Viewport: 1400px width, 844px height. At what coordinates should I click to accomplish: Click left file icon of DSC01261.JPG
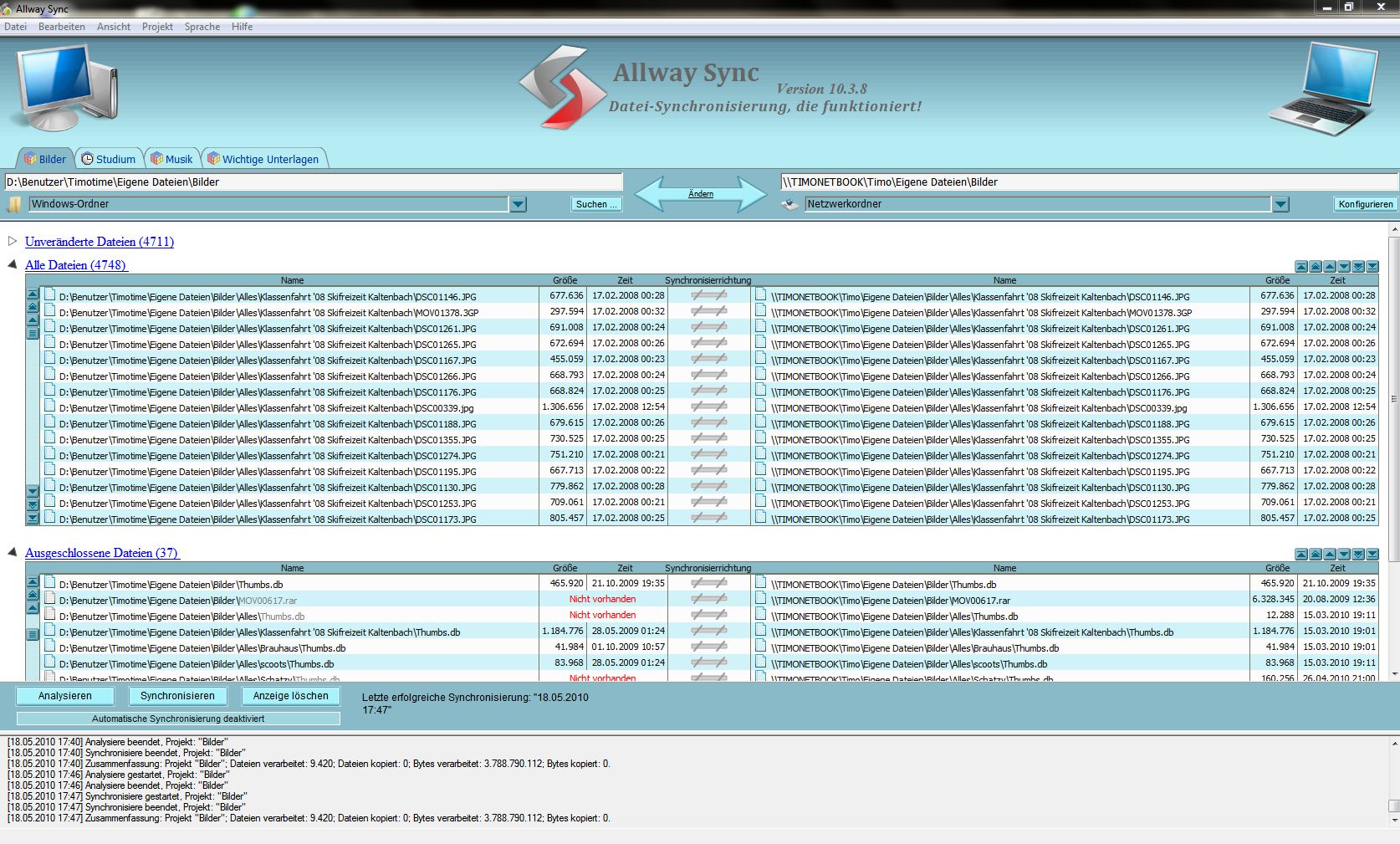tap(50, 327)
